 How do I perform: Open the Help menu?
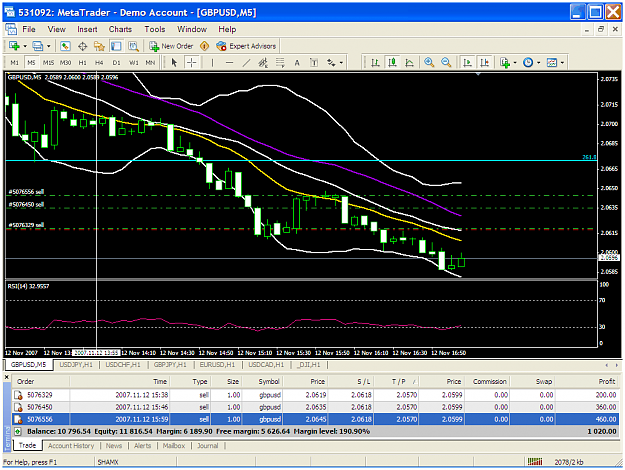click(227, 29)
